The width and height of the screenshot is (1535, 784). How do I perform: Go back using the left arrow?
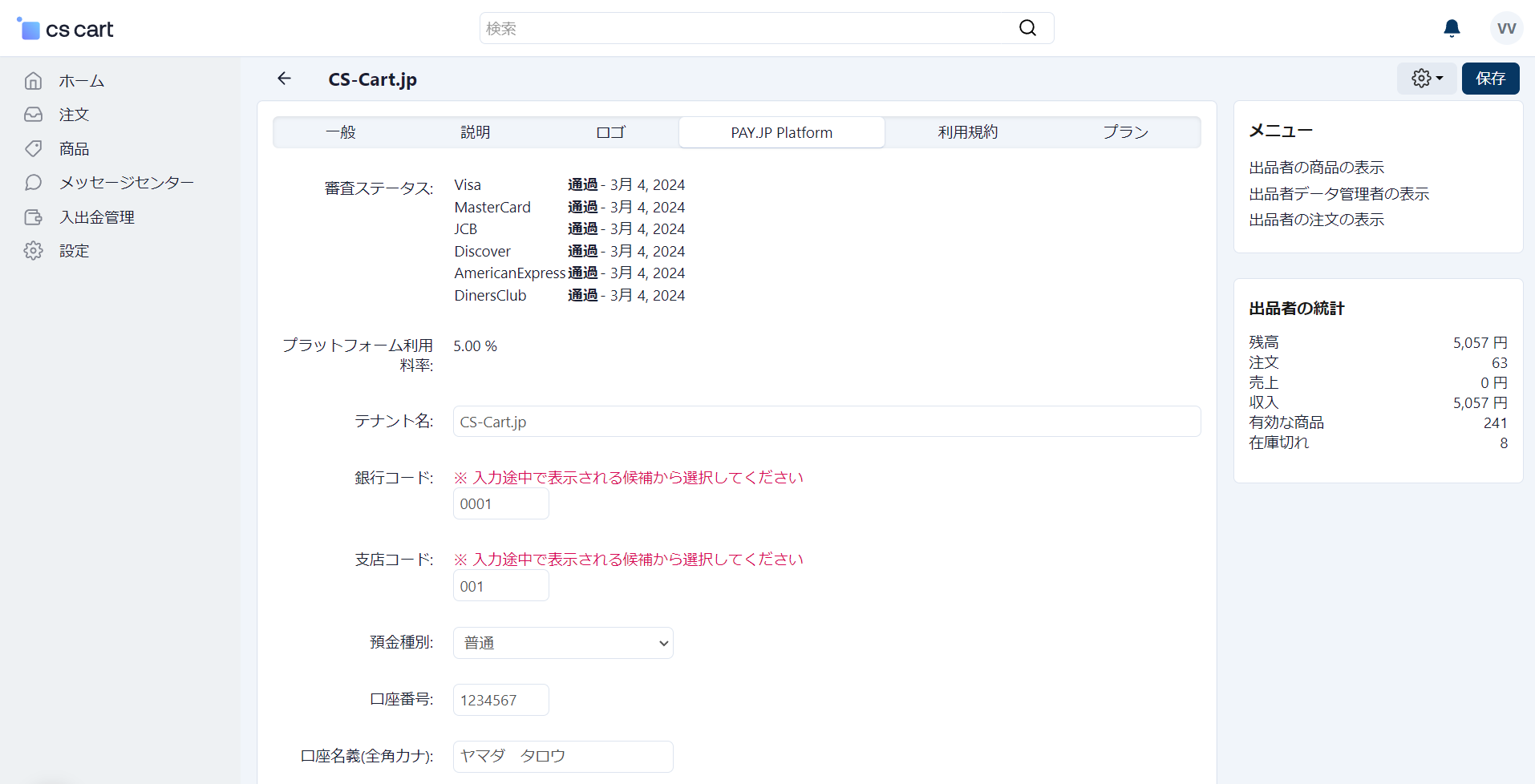[284, 78]
